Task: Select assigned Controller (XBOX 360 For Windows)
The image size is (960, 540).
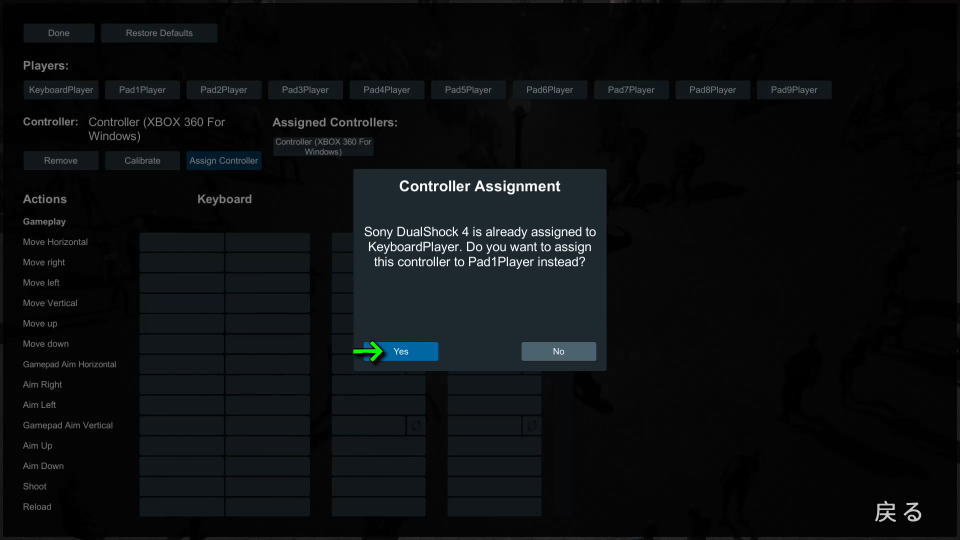Action: pyautogui.click(x=323, y=146)
